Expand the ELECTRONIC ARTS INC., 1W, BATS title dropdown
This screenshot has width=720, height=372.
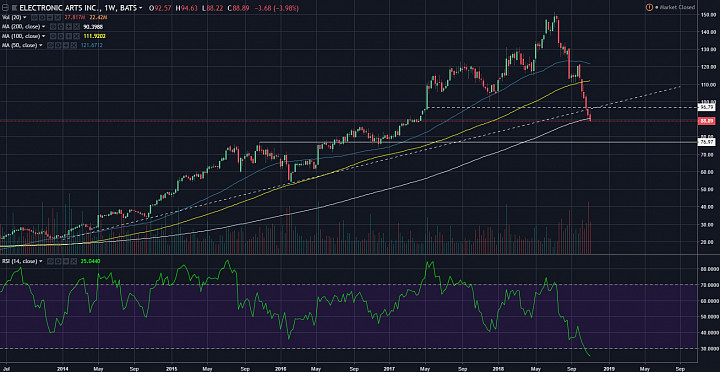click(140, 8)
